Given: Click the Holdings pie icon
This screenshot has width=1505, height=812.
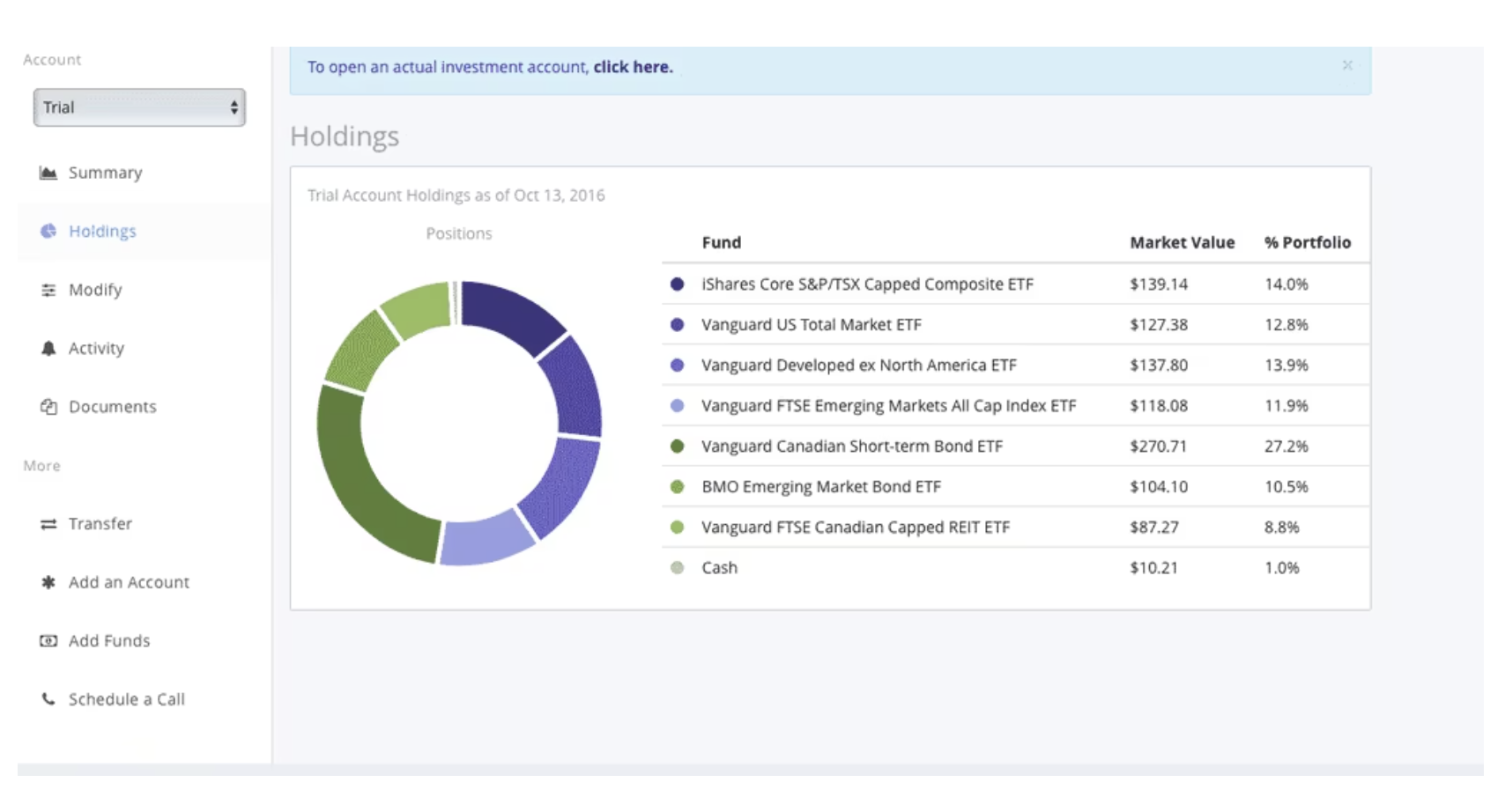Looking at the screenshot, I should pos(48,231).
